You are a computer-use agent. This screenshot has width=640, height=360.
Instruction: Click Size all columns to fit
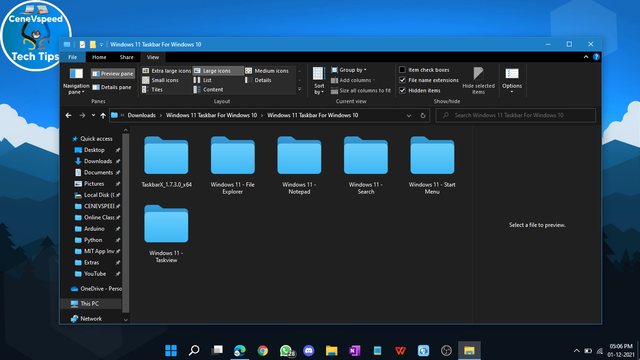pyautogui.click(x=361, y=91)
